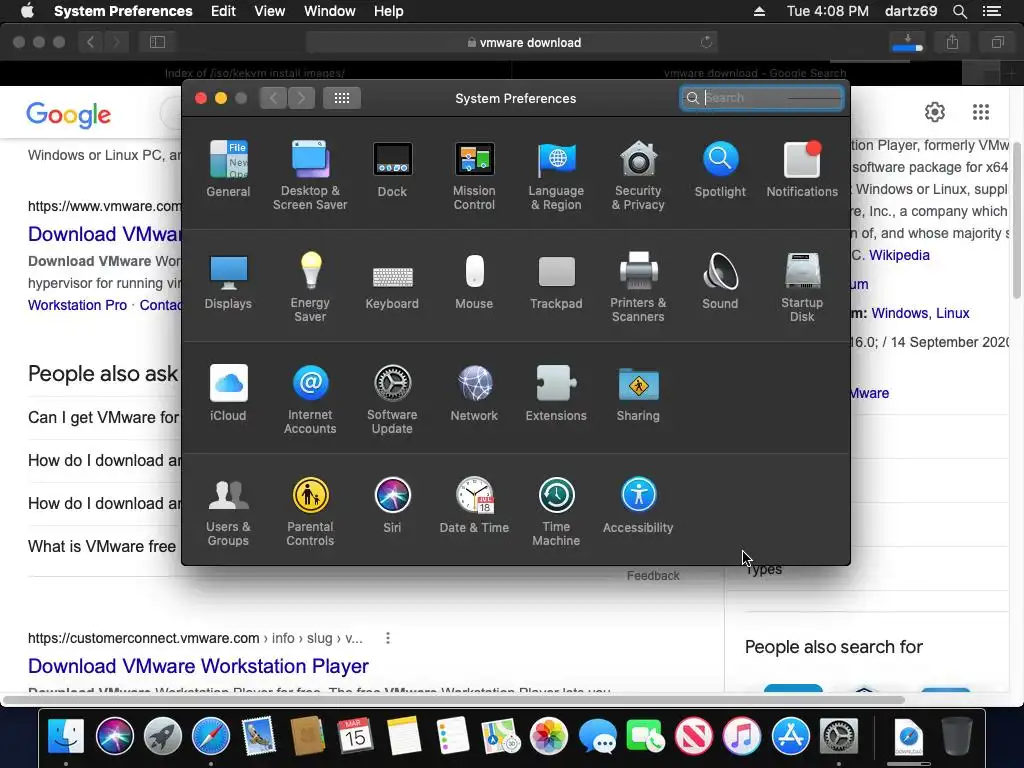Screen dimensions: 1024x768
Task: Click the Safari address bar showing vmware download
Action: coord(512,42)
